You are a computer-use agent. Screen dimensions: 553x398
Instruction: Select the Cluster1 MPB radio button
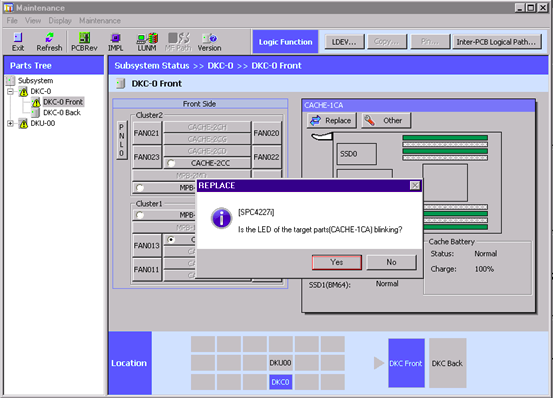(140, 215)
